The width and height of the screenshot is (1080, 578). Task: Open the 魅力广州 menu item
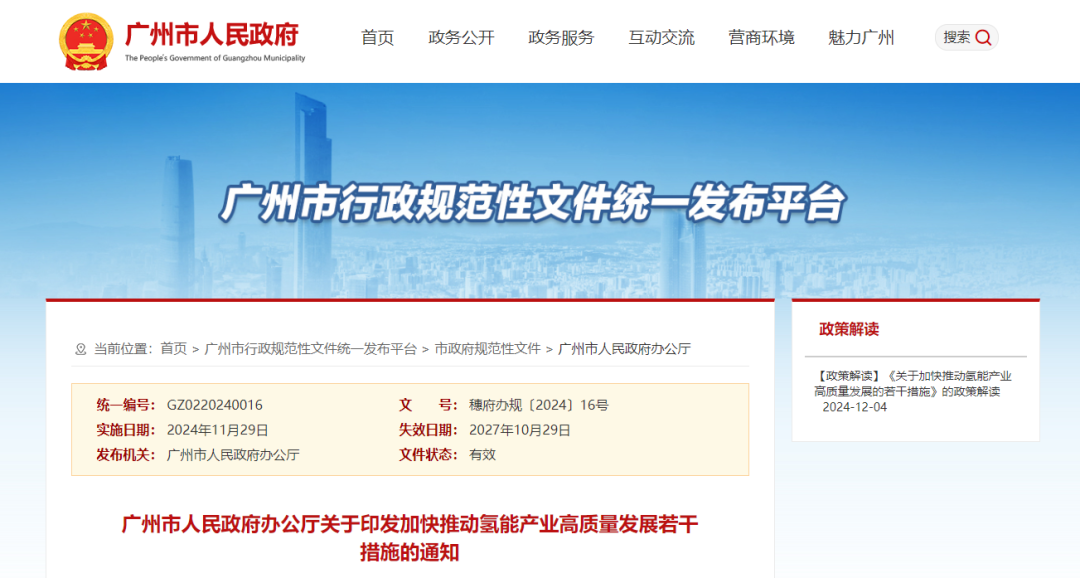[861, 38]
